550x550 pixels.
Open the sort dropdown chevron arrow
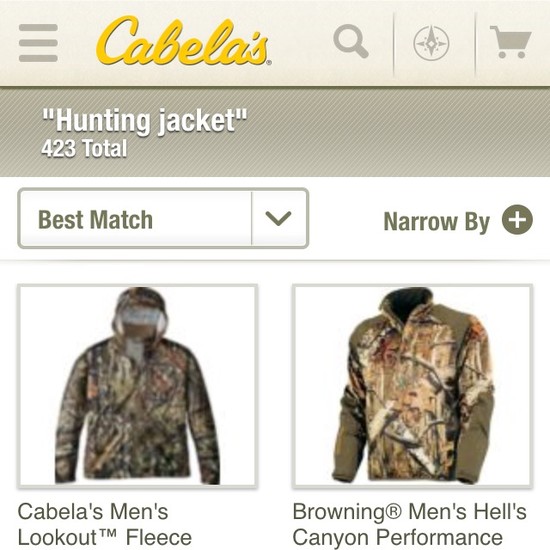(x=279, y=219)
